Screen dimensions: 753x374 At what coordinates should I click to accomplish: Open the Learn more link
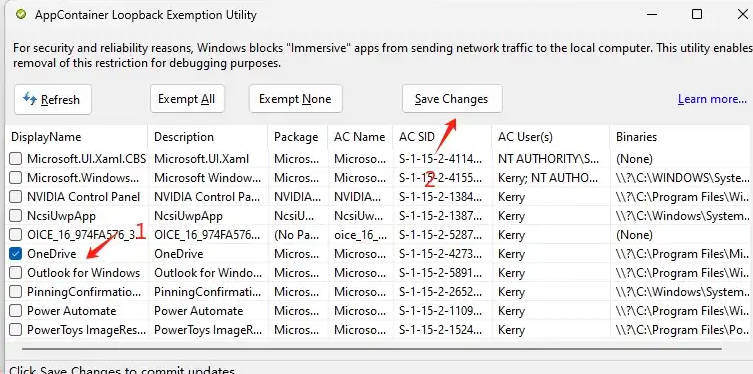tap(712, 99)
